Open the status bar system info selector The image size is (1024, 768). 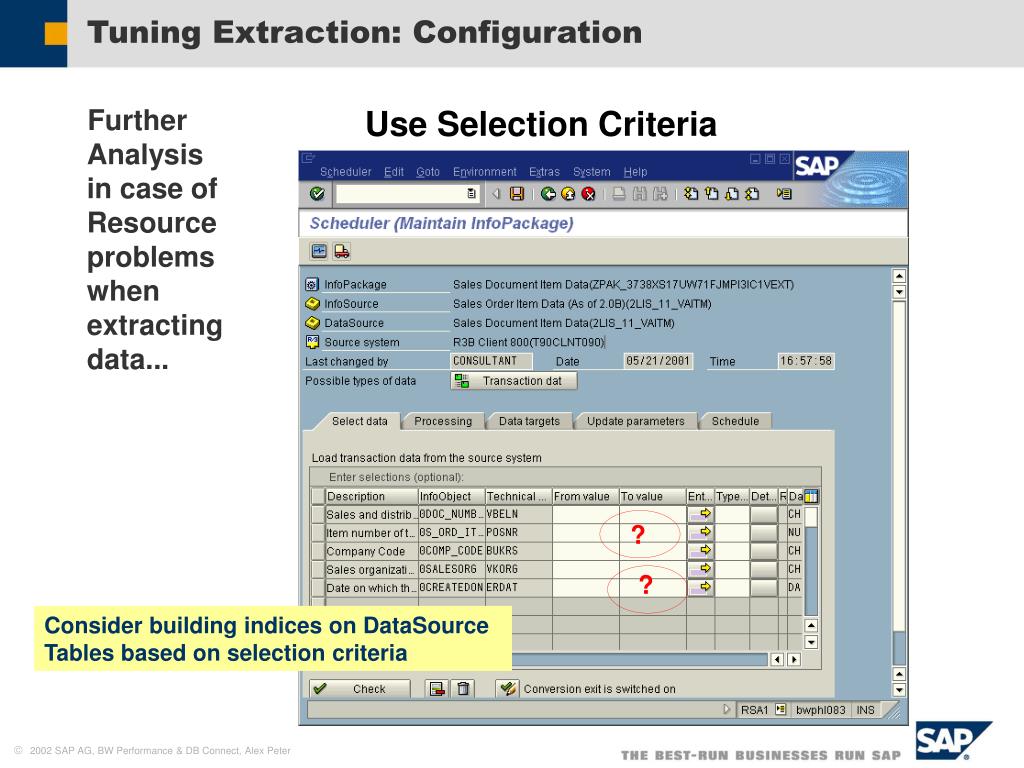tap(780, 709)
